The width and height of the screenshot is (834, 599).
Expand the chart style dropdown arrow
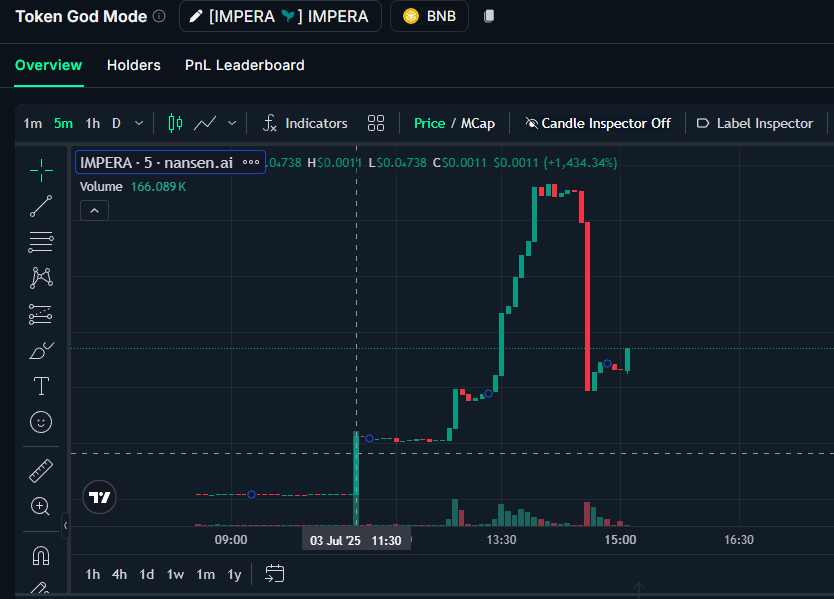(x=232, y=123)
